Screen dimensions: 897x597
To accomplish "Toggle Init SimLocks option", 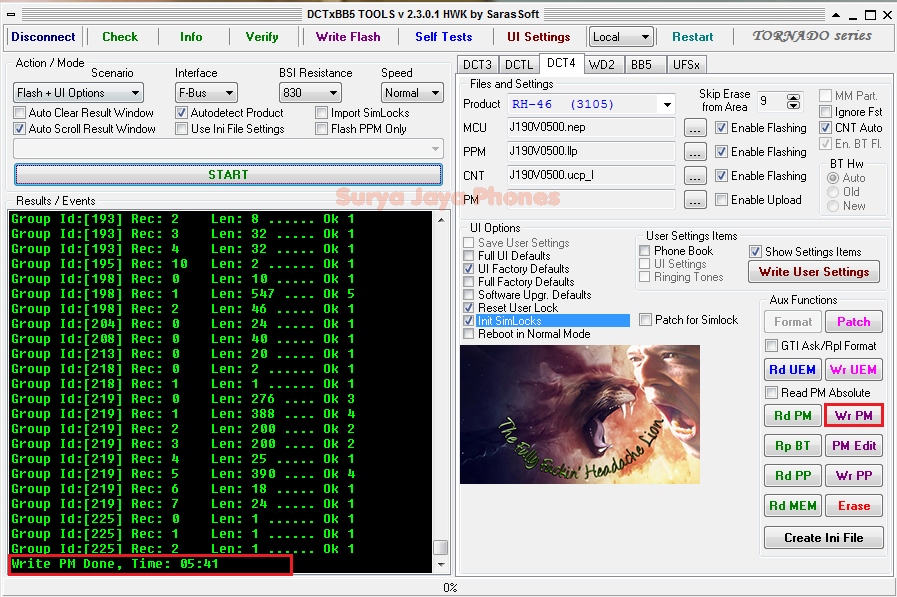I will tap(469, 321).
